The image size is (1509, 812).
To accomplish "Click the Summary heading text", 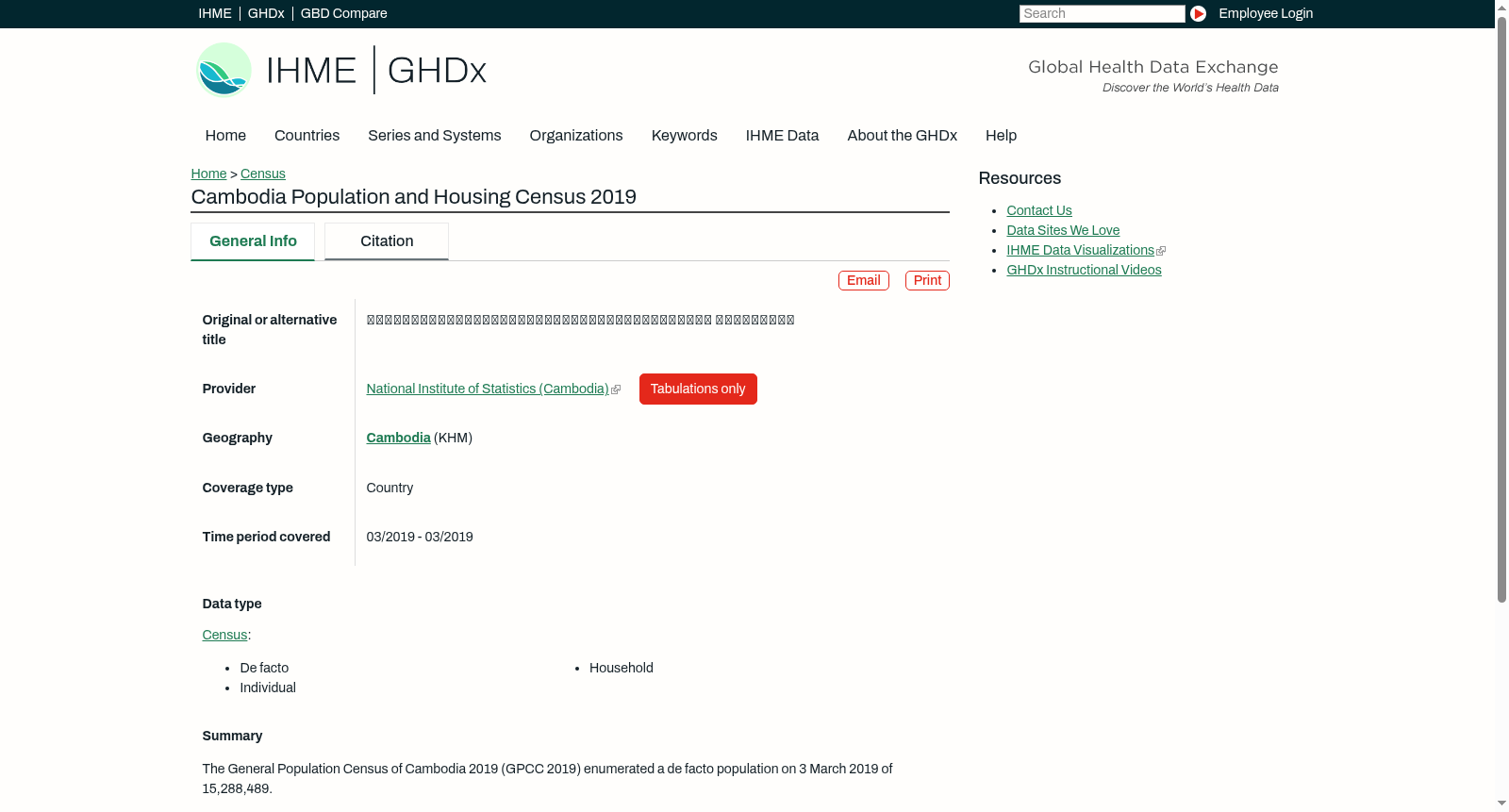I will [232, 736].
